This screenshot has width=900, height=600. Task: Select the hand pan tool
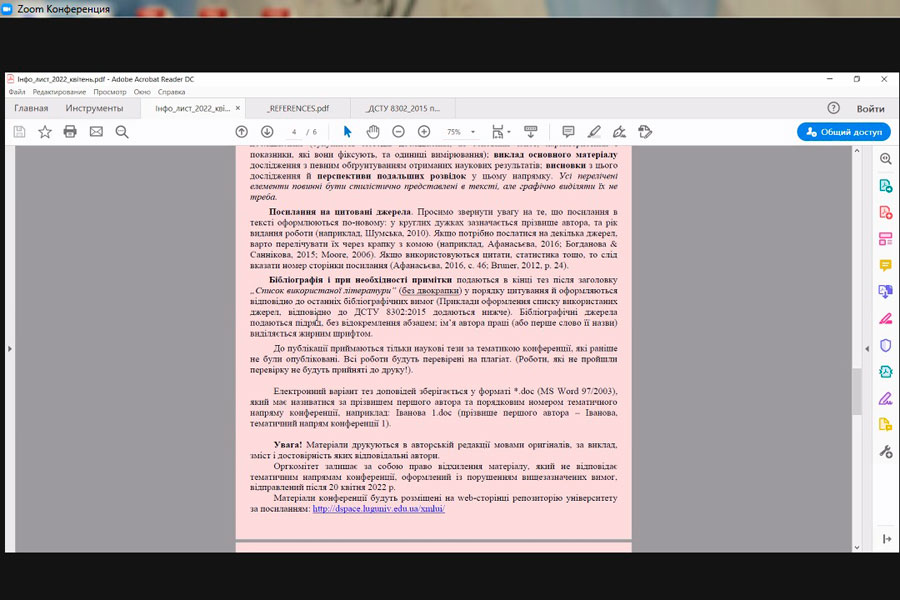pyautogui.click(x=373, y=131)
